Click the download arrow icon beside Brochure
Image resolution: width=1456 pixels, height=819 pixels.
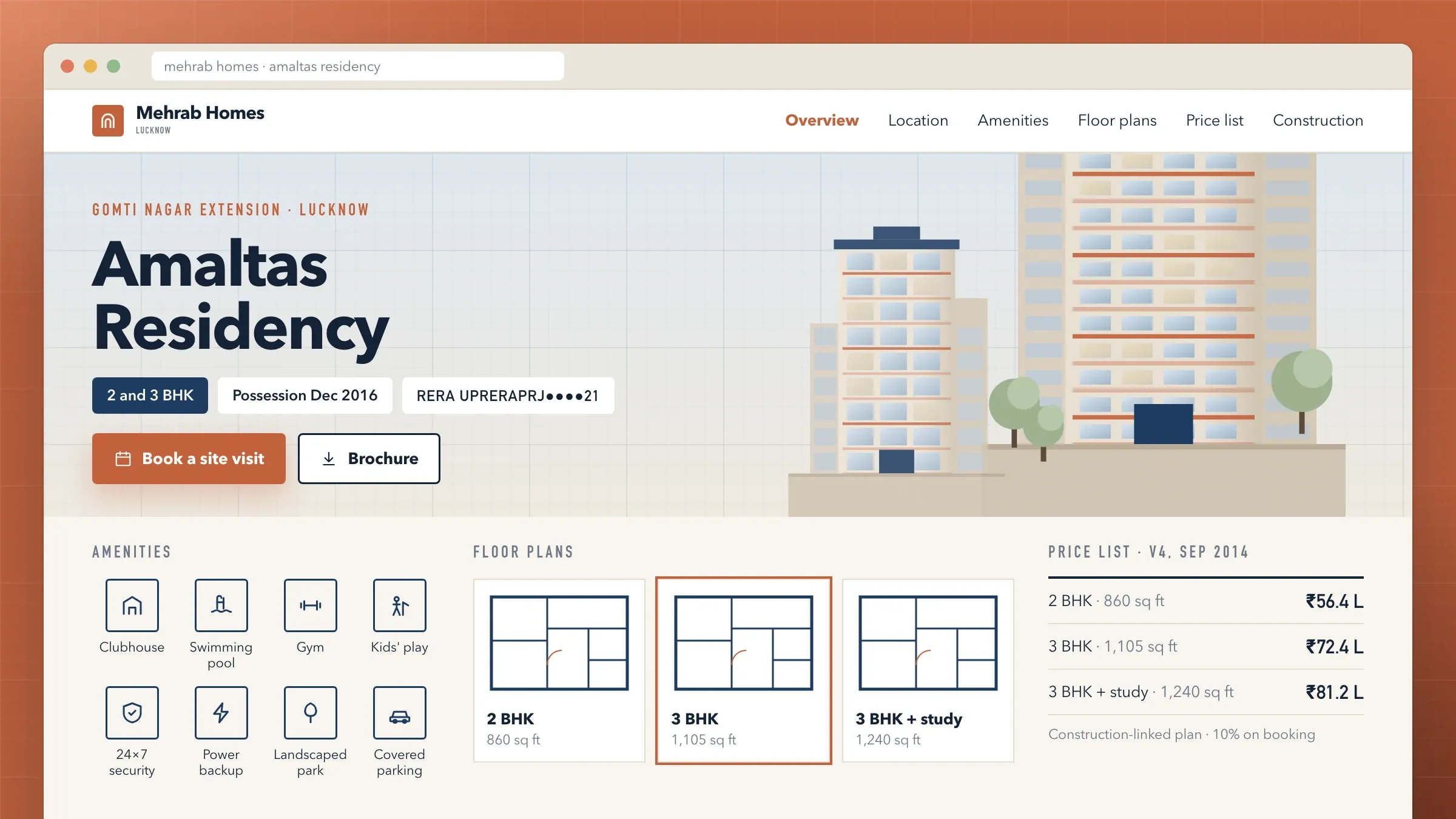pyautogui.click(x=329, y=459)
